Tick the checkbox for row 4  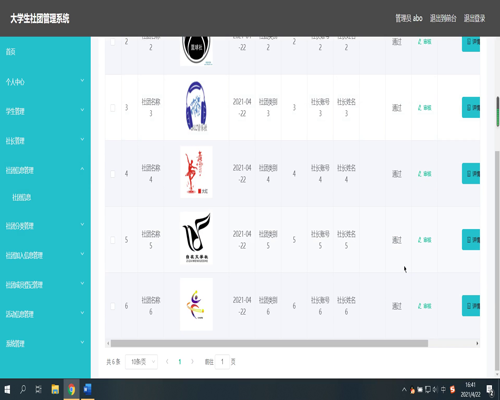point(113,174)
